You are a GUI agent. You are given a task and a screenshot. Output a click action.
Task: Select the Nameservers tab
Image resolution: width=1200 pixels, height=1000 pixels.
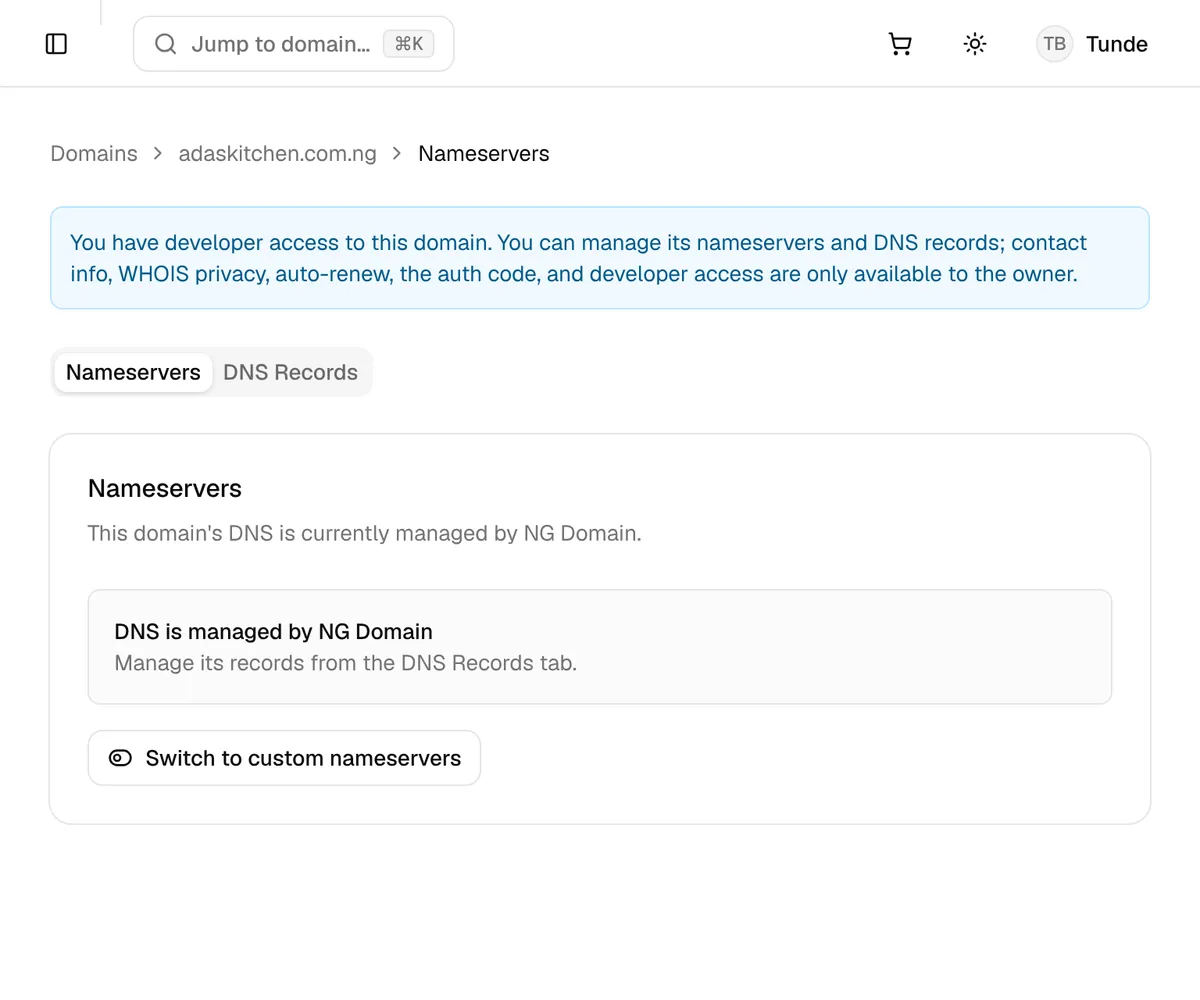tap(133, 372)
